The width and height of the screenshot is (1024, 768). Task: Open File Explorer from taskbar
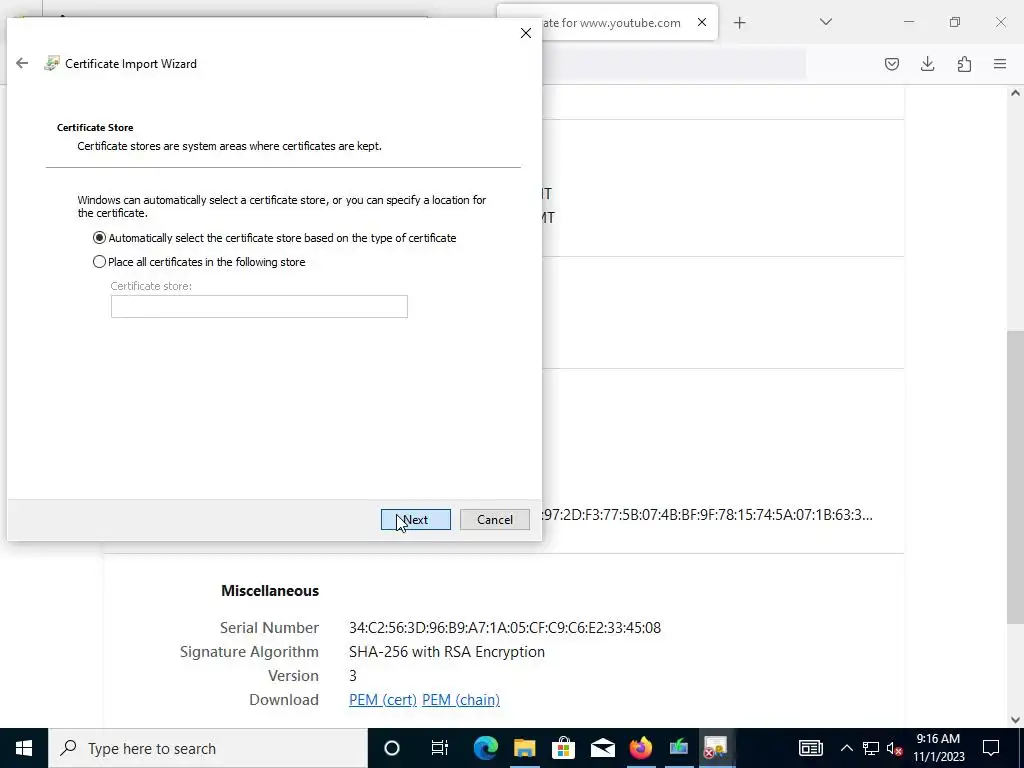(524, 748)
